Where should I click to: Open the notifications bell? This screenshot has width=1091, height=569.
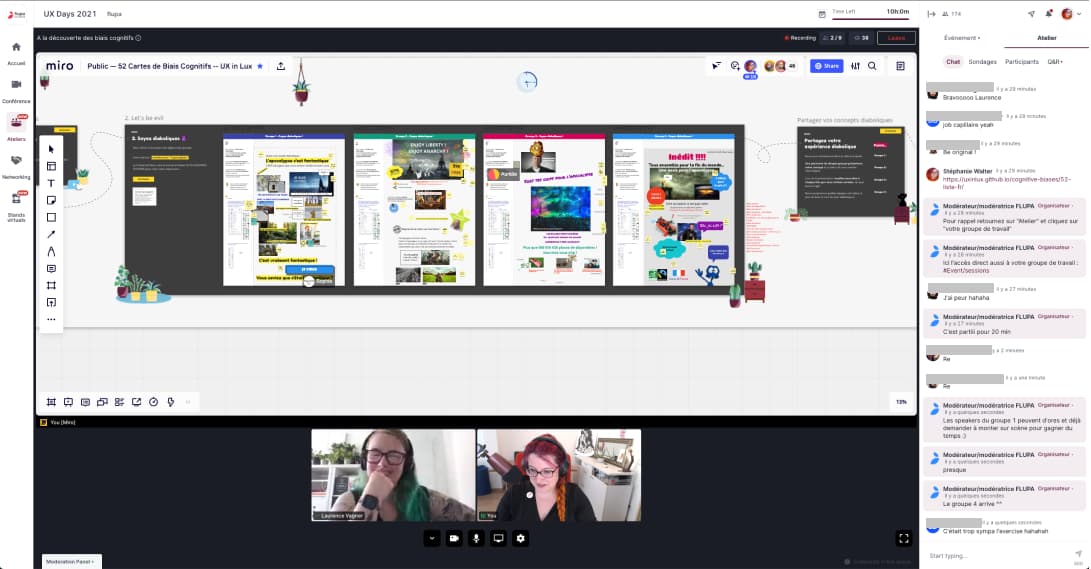coord(1048,13)
